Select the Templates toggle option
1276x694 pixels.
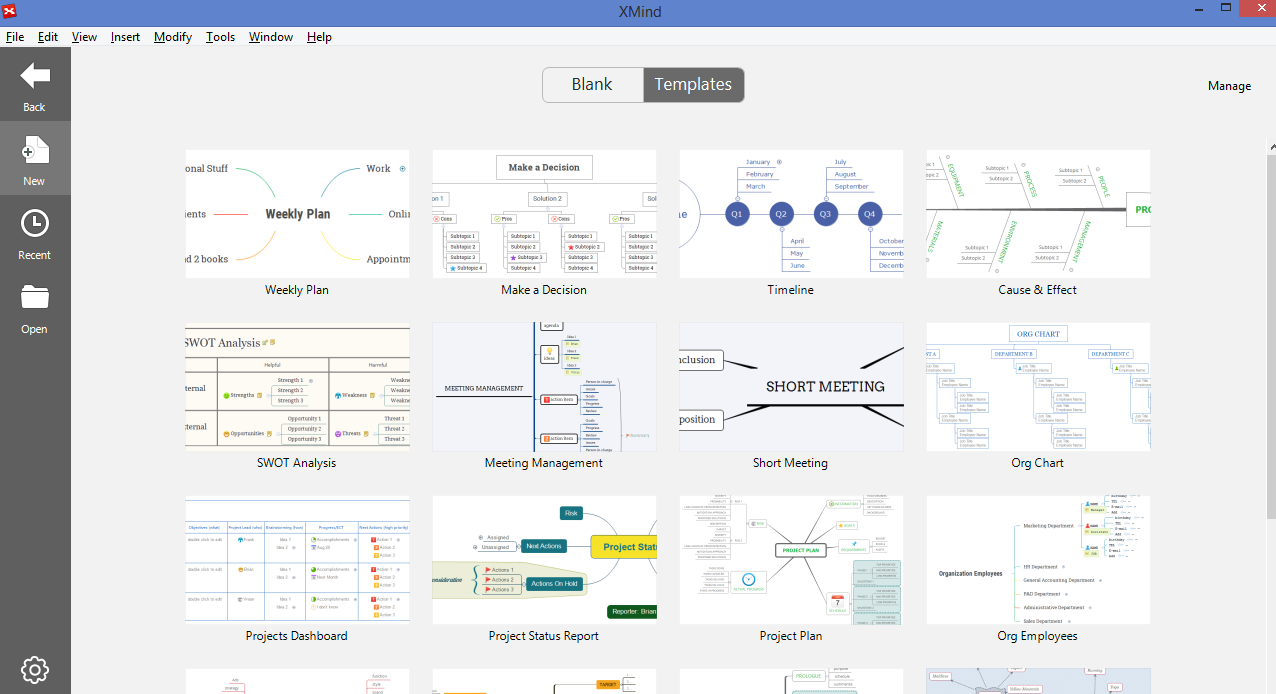click(694, 85)
